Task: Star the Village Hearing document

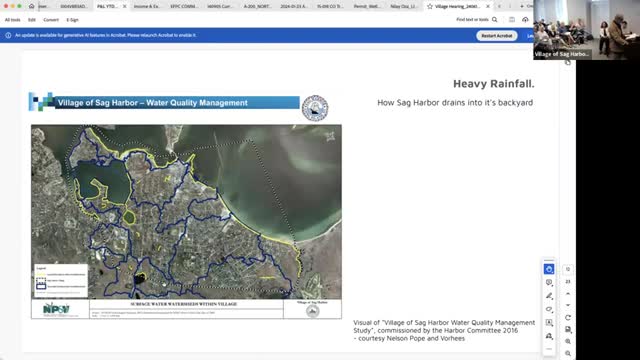Action: 430,6
